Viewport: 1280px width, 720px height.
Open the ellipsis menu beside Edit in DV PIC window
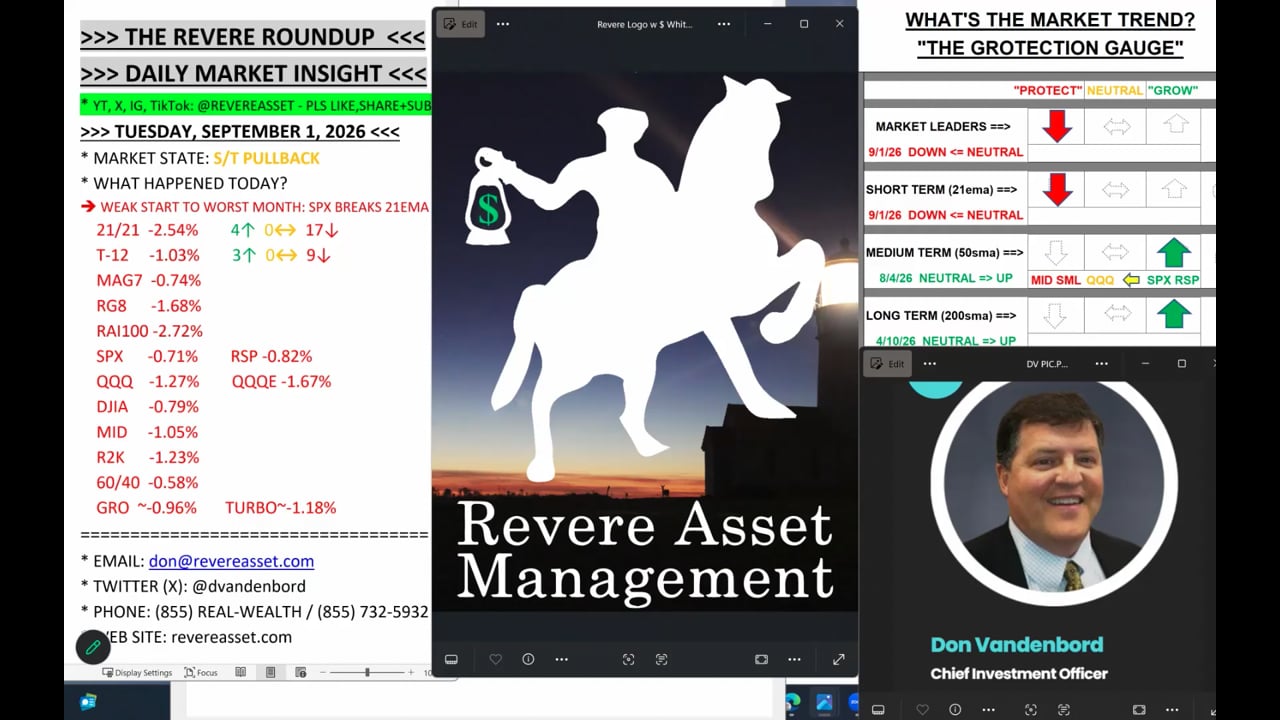tap(930, 364)
